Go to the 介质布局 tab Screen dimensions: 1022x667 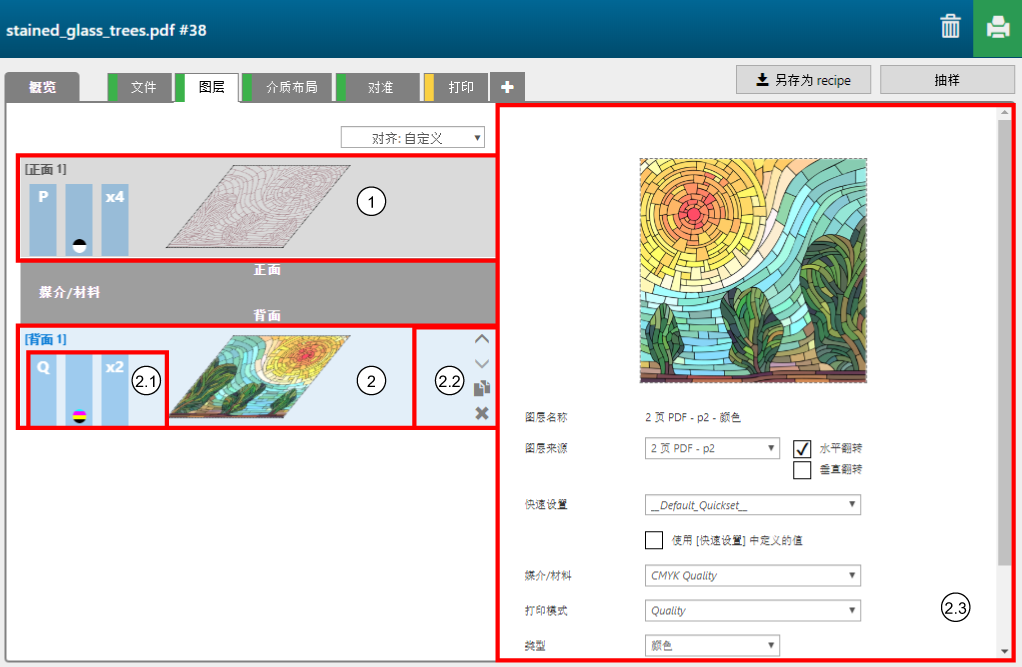coord(287,87)
